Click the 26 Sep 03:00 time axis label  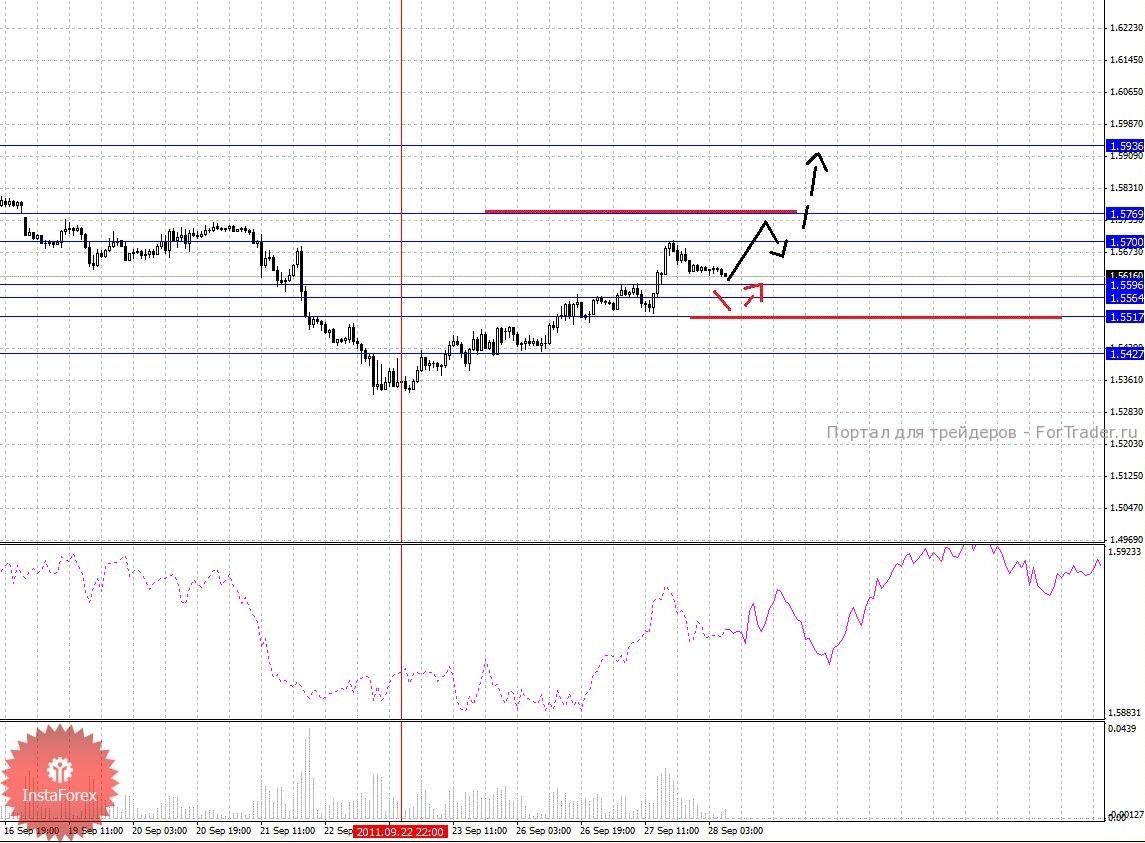click(544, 831)
